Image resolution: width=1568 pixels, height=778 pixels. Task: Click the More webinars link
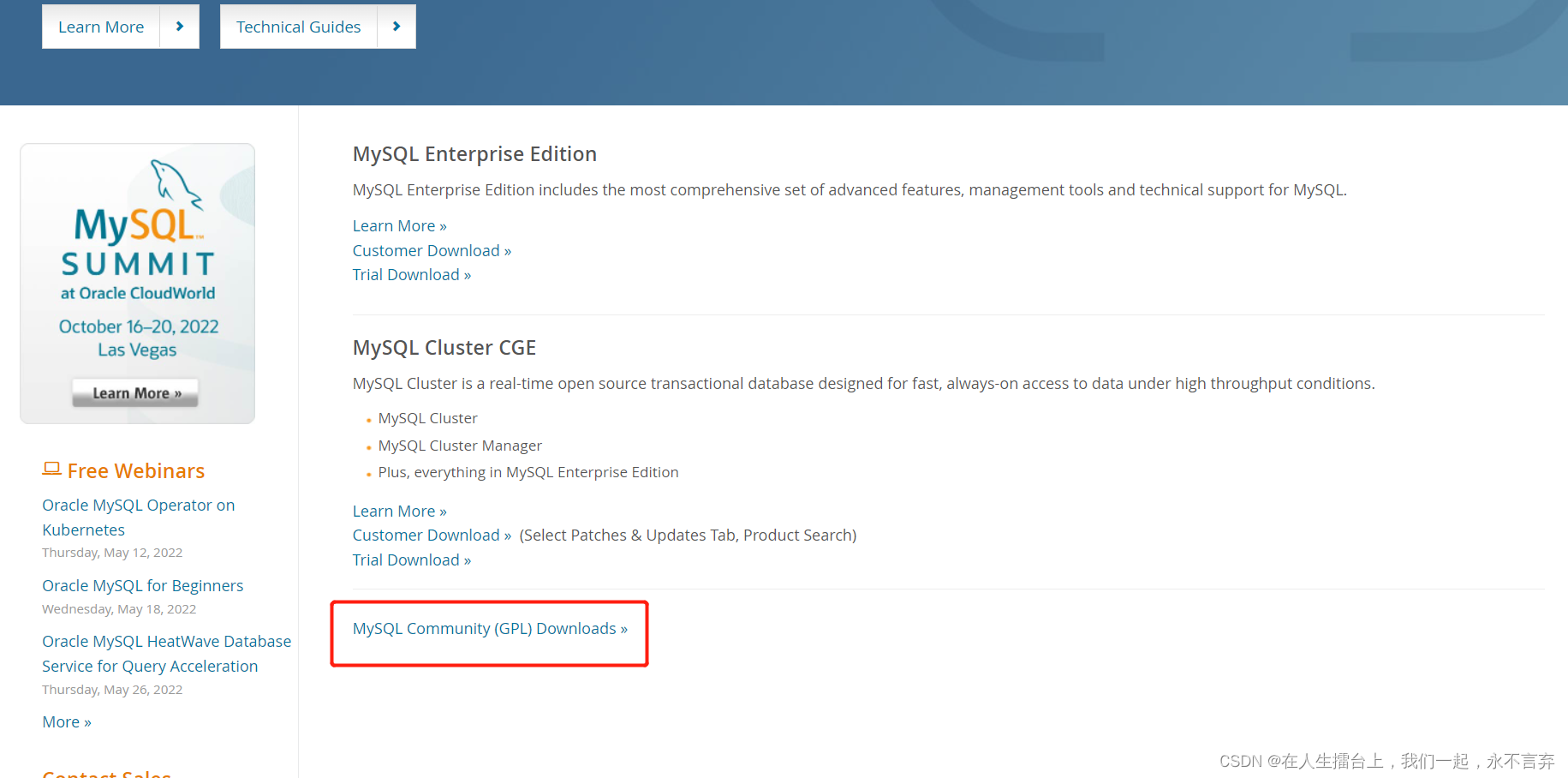pyautogui.click(x=67, y=721)
